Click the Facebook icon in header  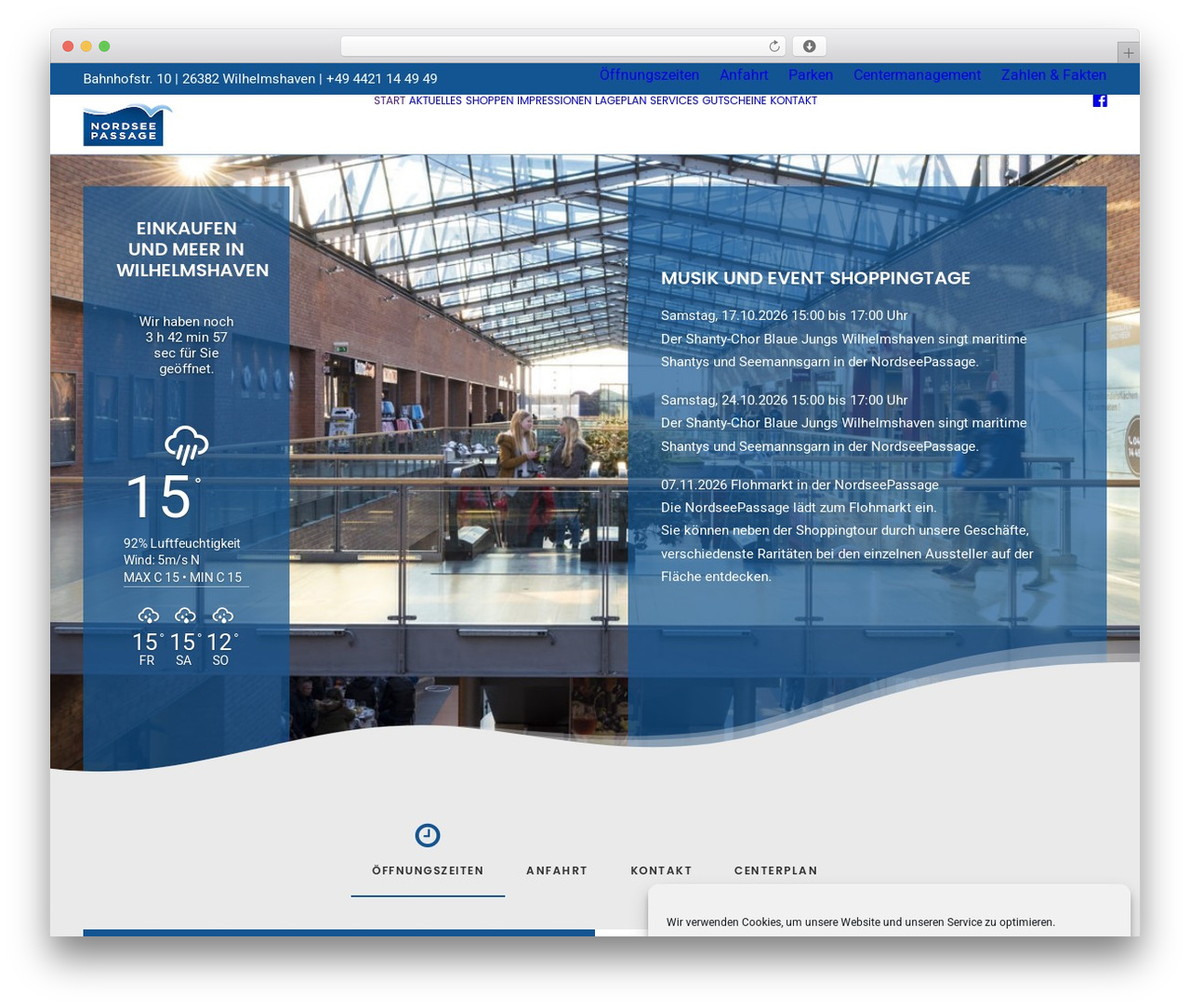[1100, 100]
